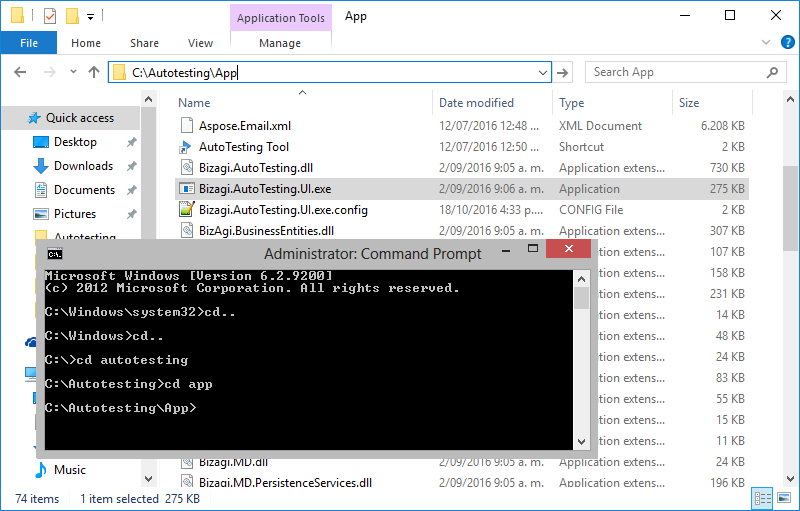Click Command Prompt system menu icon

pos(55,253)
